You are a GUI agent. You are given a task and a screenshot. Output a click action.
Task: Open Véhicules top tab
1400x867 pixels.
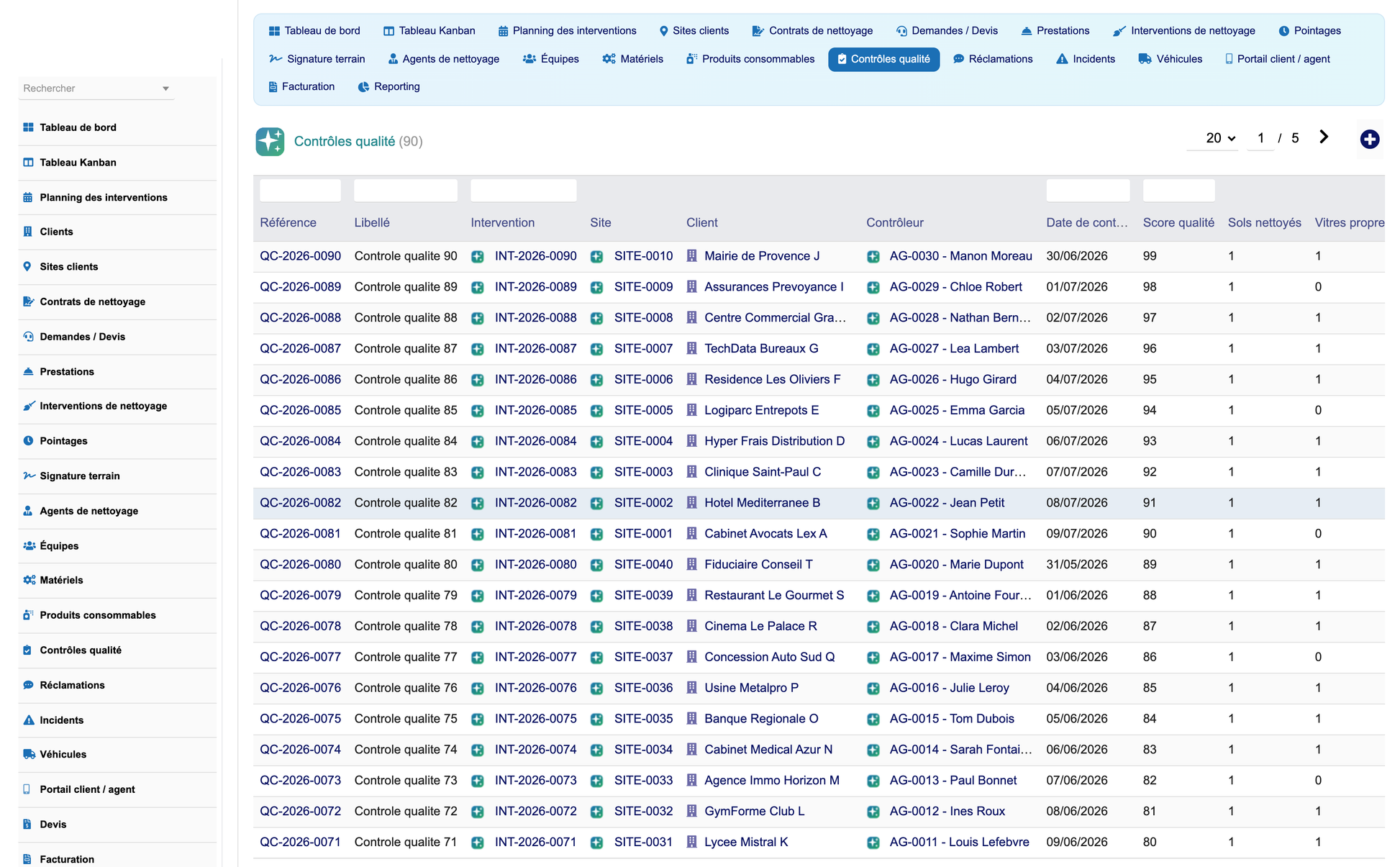(1171, 59)
